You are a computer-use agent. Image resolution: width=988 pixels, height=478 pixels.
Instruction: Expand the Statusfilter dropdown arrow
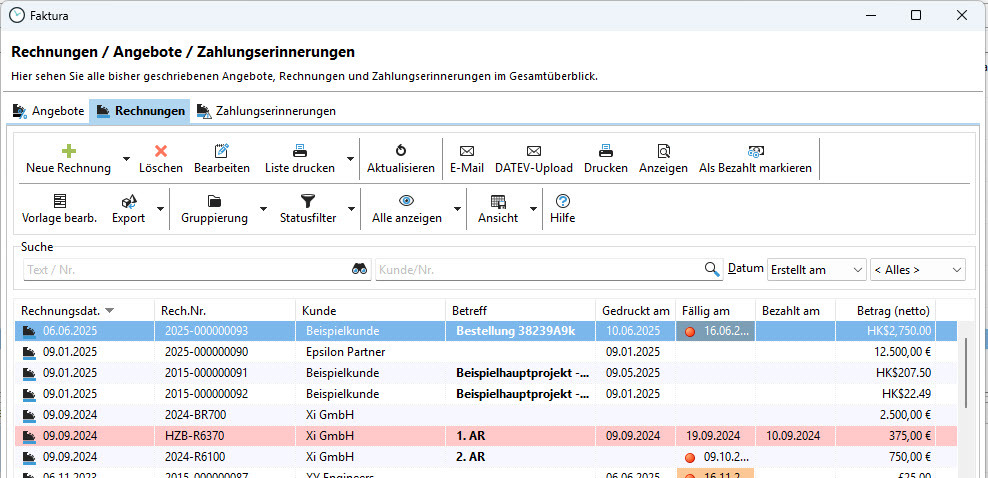352,209
